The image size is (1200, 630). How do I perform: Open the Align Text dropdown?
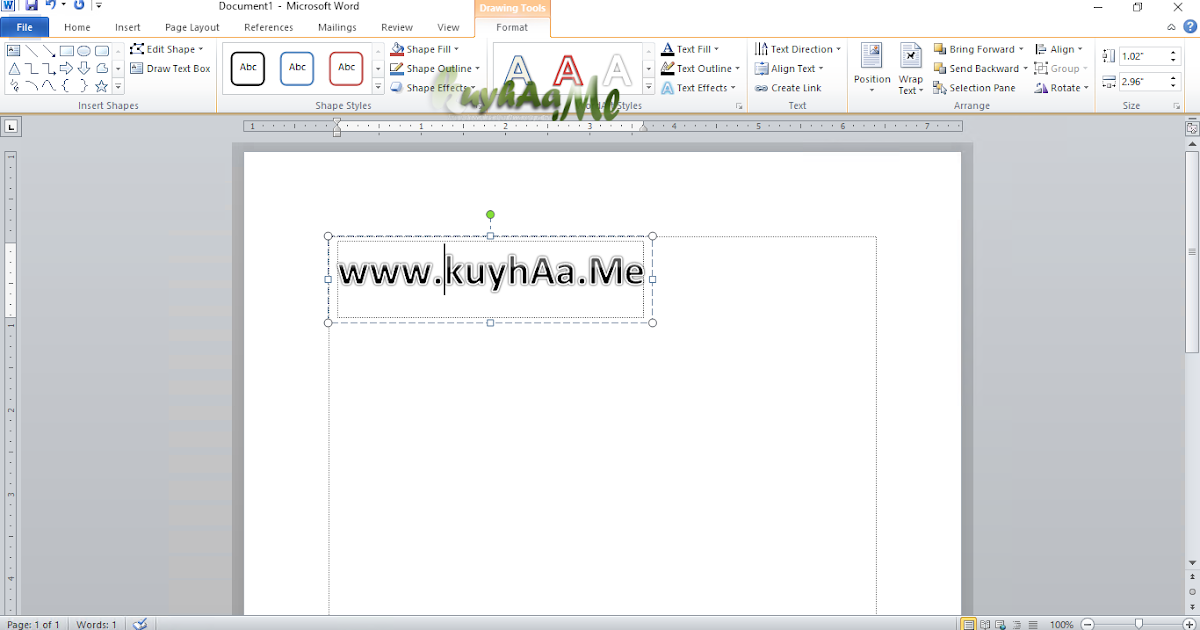pyautogui.click(x=789, y=69)
